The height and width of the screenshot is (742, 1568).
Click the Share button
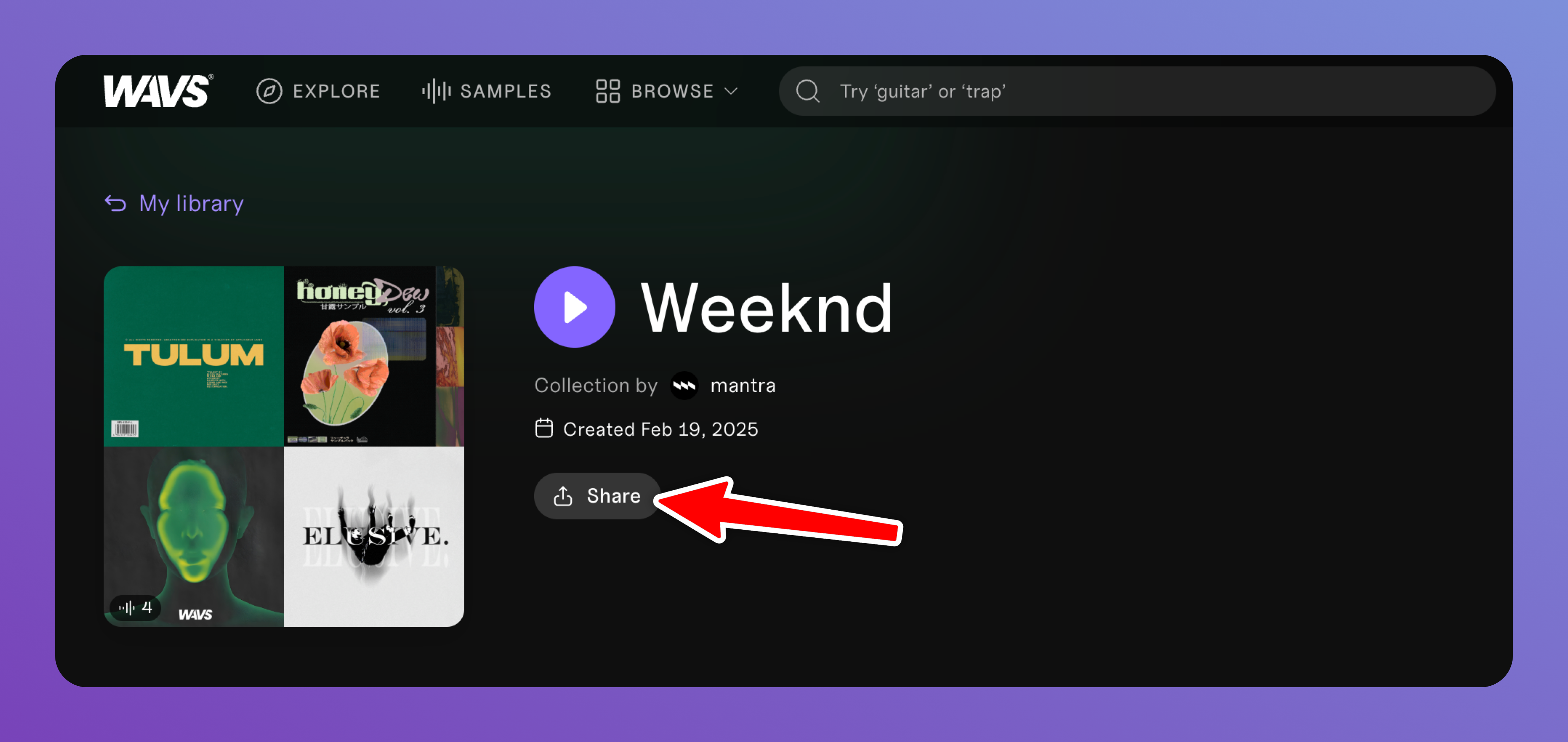[597, 496]
